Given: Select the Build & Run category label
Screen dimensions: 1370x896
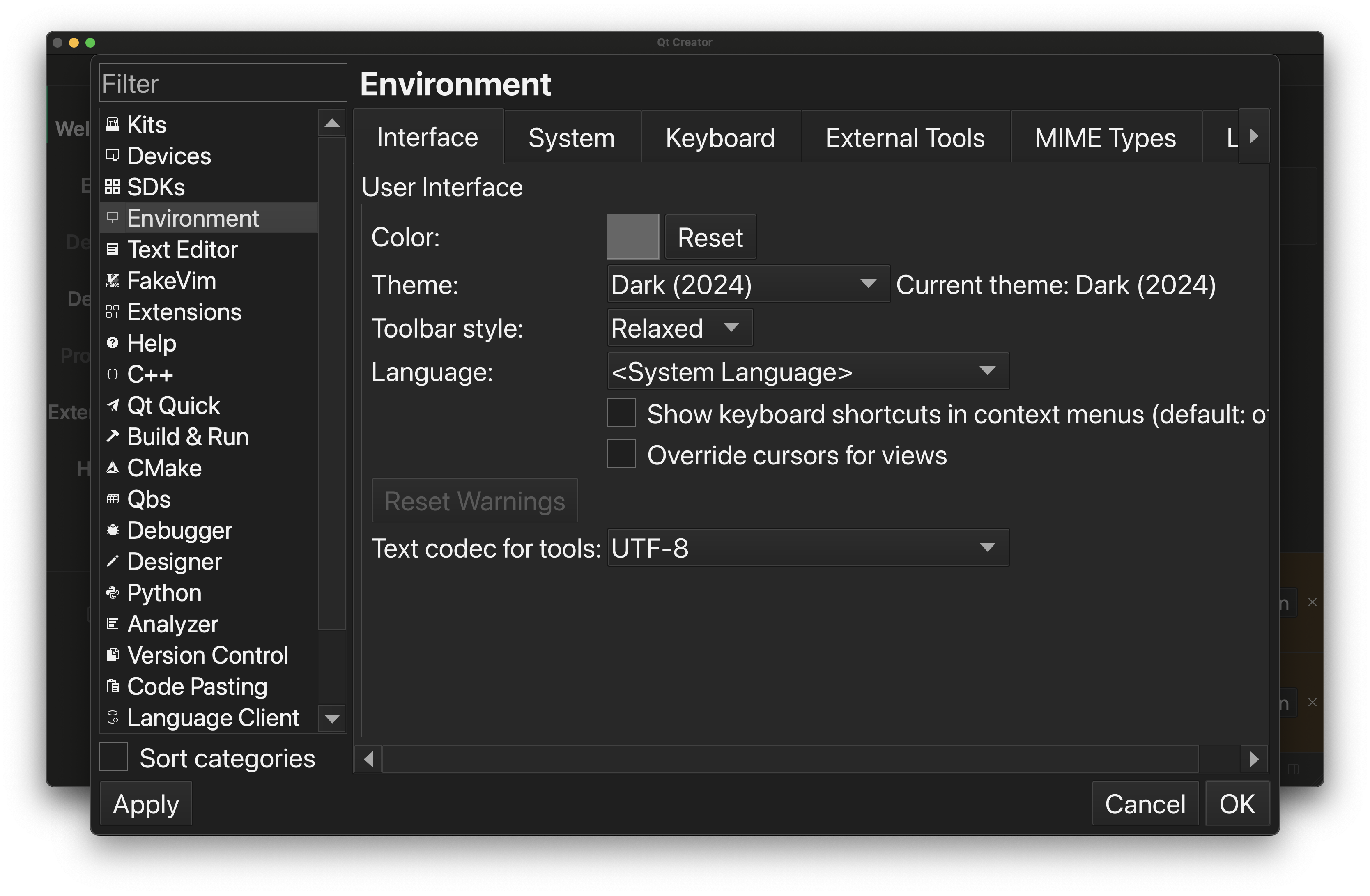Looking at the screenshot, I should (x=188, y=437).
